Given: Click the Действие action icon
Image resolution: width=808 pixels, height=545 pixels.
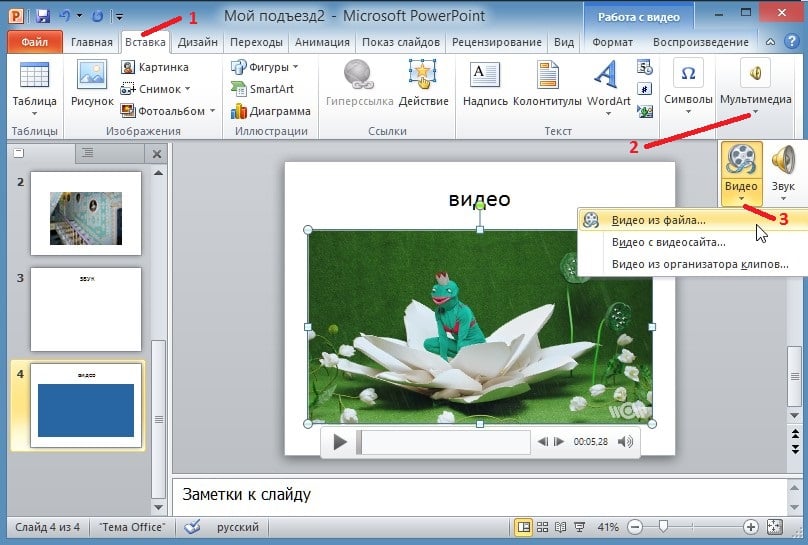Looking at the screenshot, I should (x=423, y=83).
